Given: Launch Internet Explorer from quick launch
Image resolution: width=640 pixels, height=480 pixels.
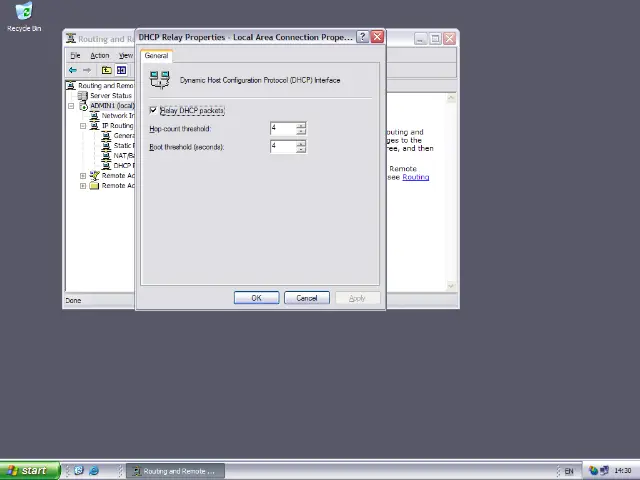Looking at the screenshot, I should [94, 471].
